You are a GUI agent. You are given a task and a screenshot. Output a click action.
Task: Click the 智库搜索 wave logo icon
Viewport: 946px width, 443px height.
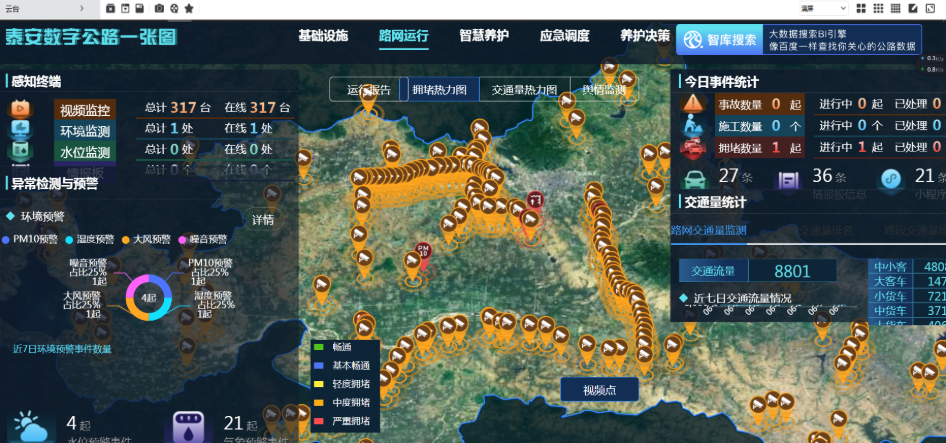pos(691,40)
